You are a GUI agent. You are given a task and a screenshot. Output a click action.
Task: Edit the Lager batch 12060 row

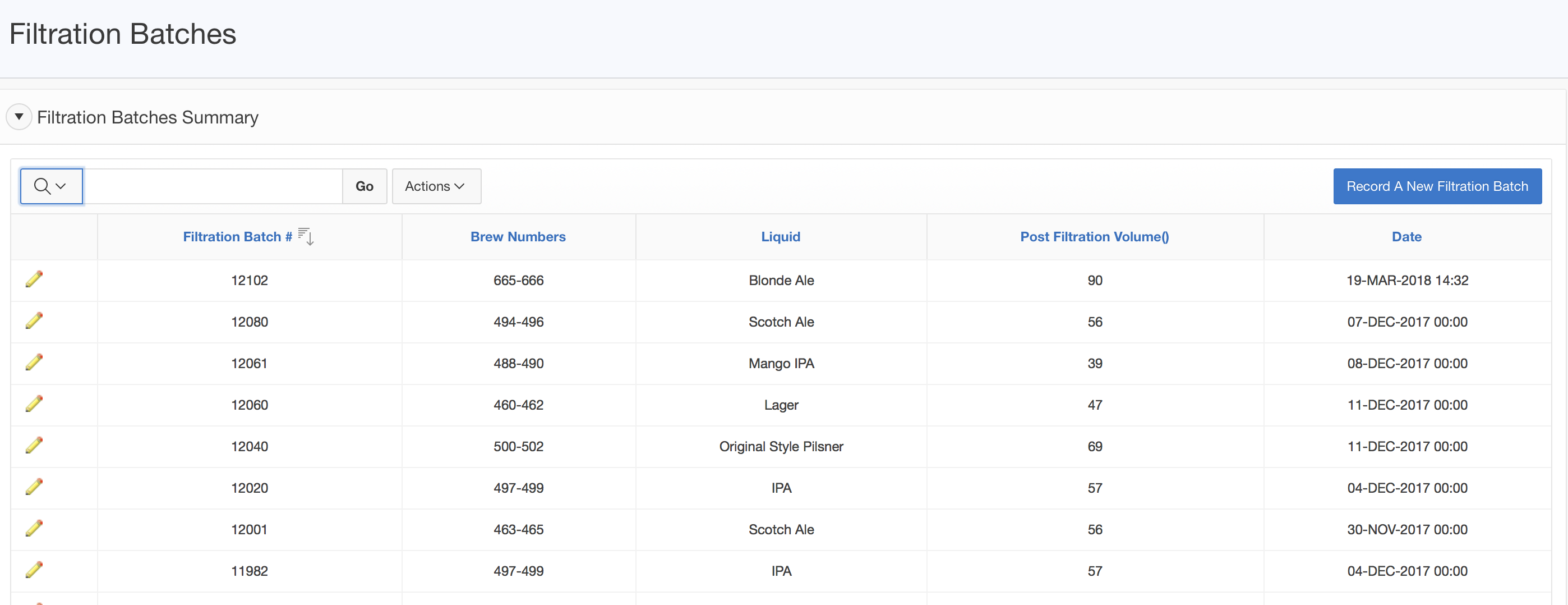pyautogui.click(x=34, y=404)
